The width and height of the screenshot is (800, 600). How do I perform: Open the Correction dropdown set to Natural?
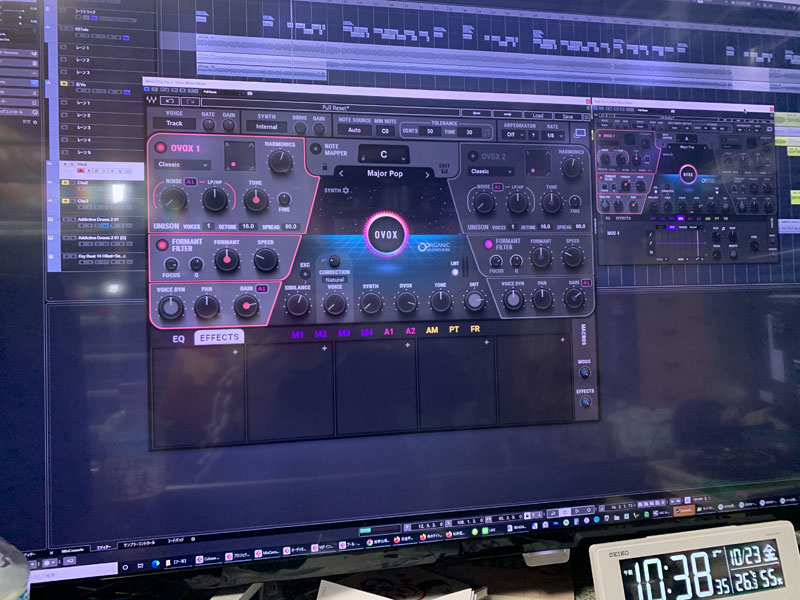[x=335, y=280]
